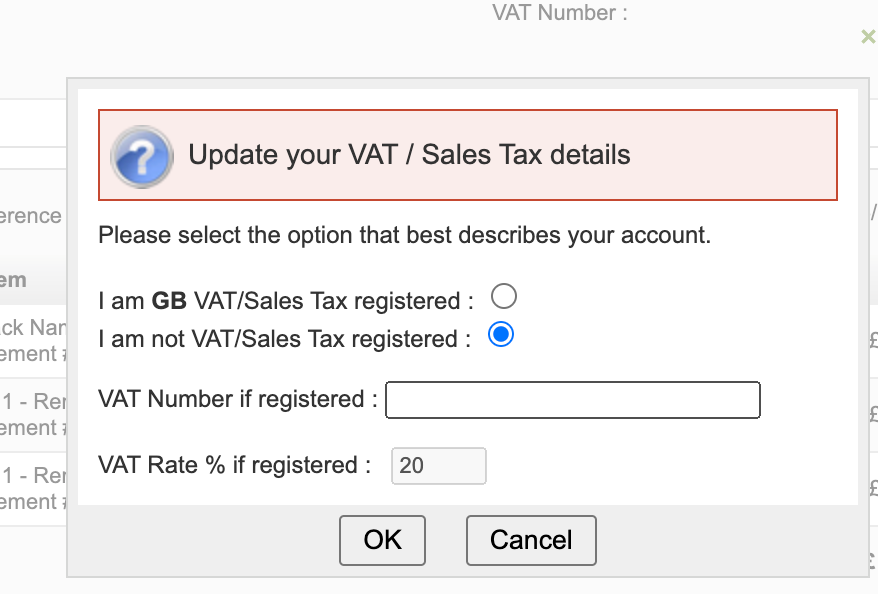
Task: Click the VAT Rate % field showing 20
Action: tap(438, 466)
